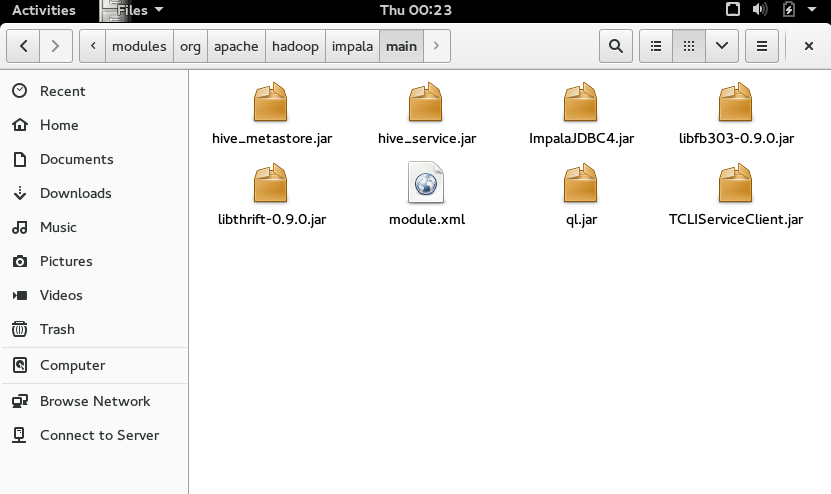Open the clock calendar Thu 00:23
This screenshot has width=831, height=494.
pyautogui.click(x=416, y=10)
